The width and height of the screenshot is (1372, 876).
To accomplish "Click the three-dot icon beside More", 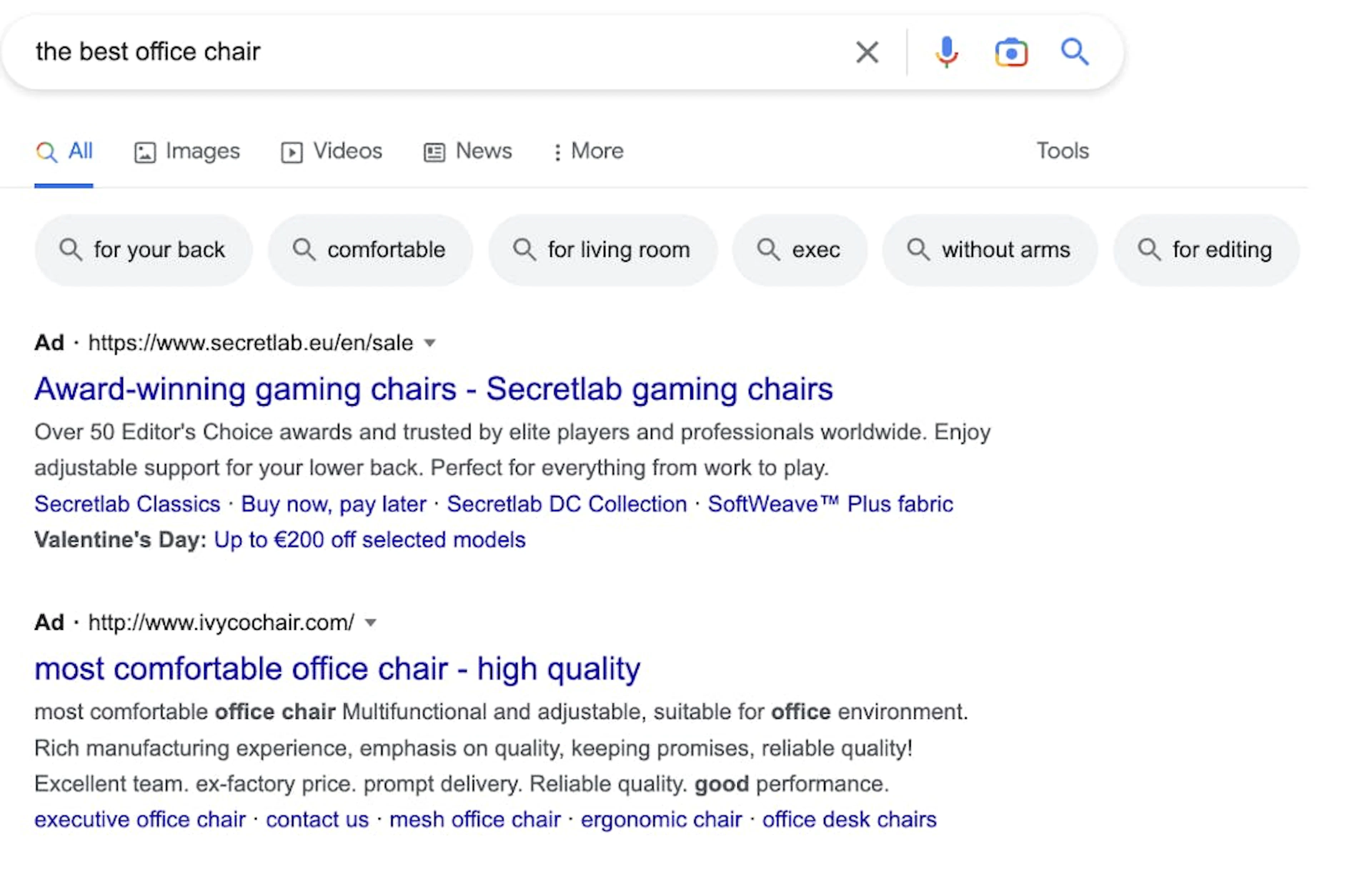I will pyautogui.click(x=558, y=152).
